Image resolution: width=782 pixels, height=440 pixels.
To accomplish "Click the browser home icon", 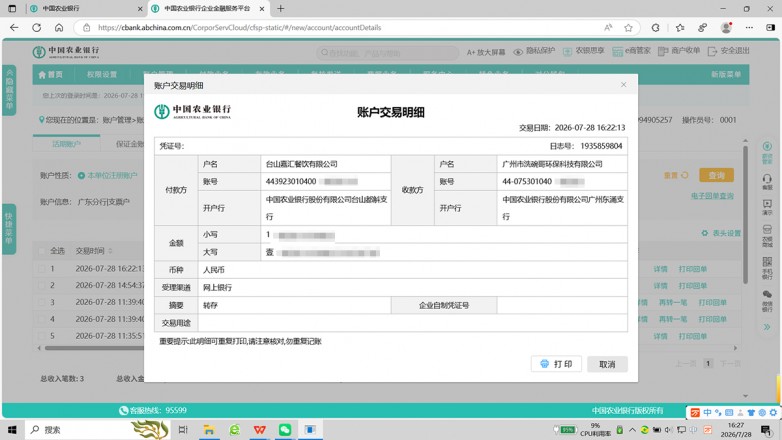I will (59, 27).
